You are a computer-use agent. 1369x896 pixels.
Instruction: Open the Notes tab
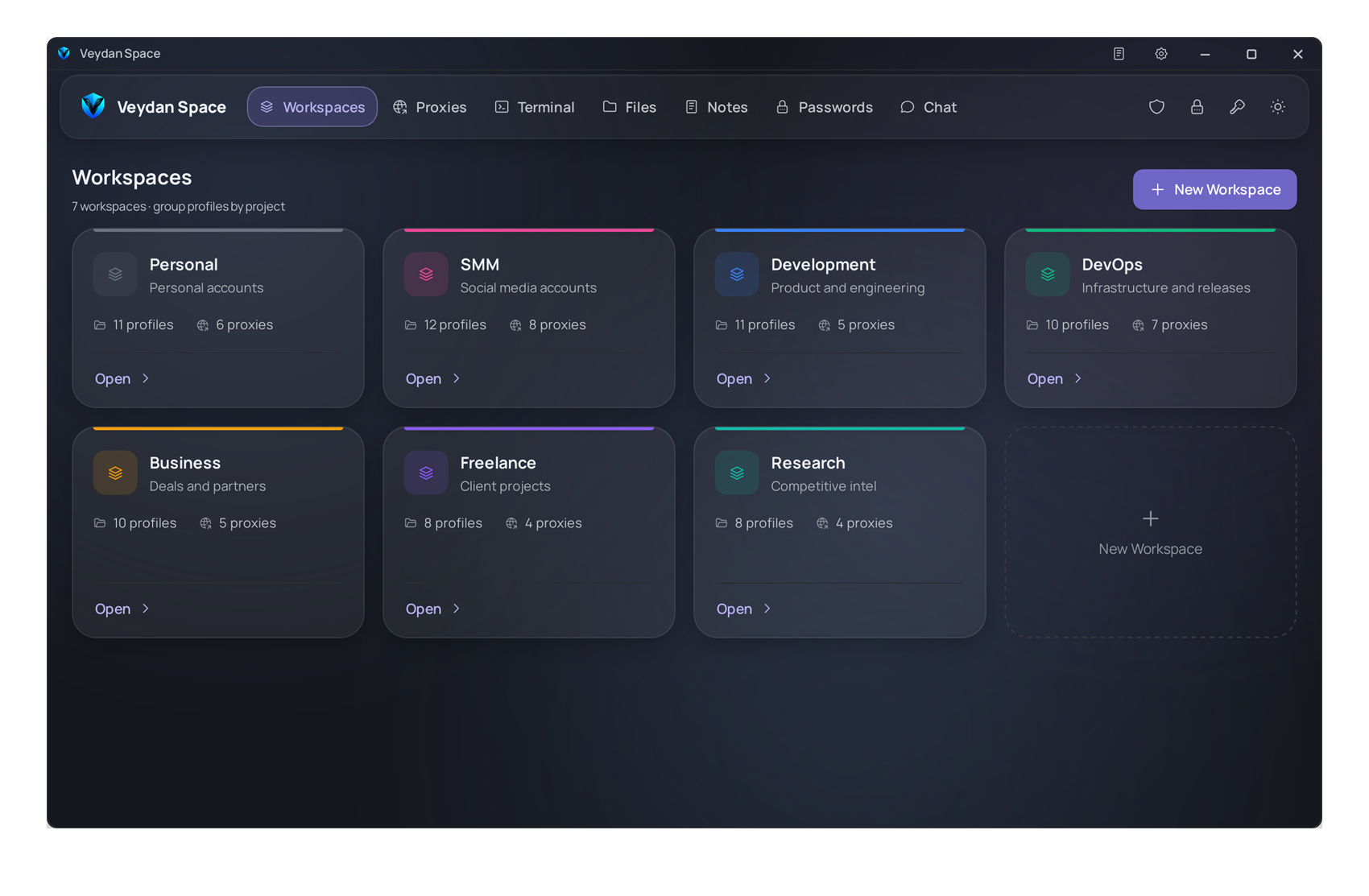coord(717,107)
